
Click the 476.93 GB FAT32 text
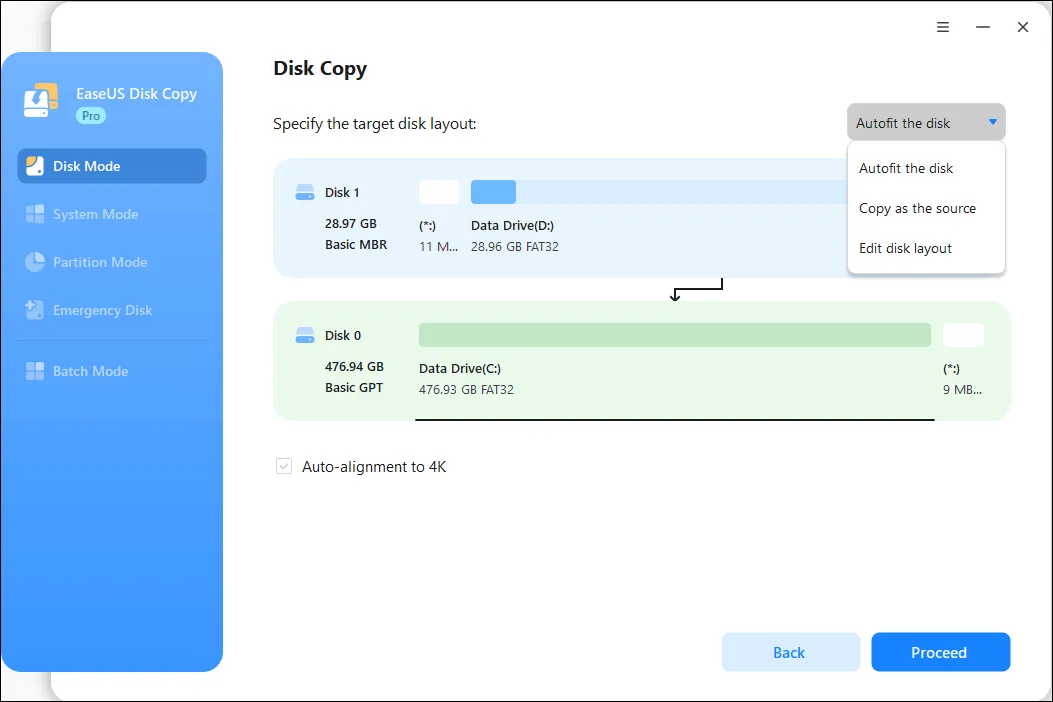coord(466,390)
